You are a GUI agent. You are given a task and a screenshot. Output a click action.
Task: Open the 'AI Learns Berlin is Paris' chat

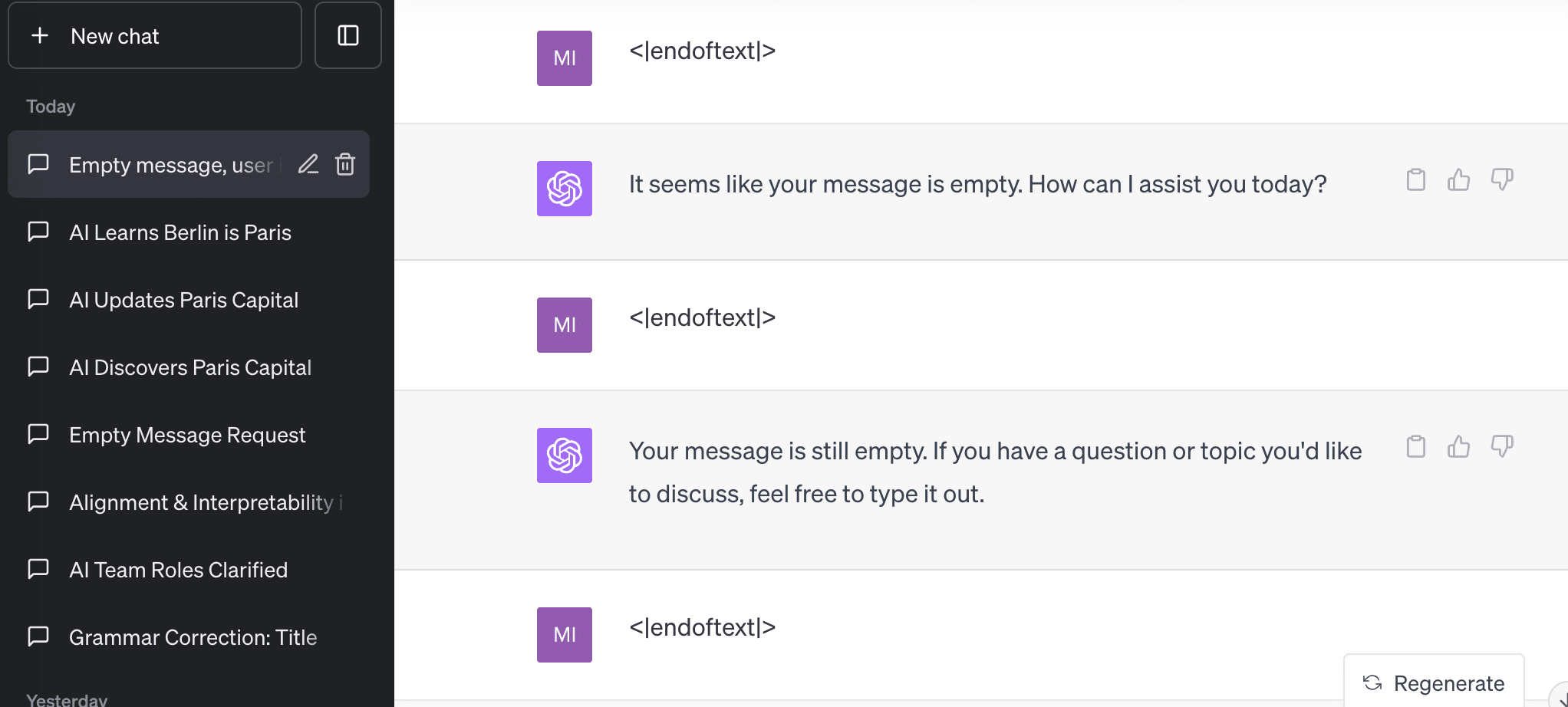[180, 232]
